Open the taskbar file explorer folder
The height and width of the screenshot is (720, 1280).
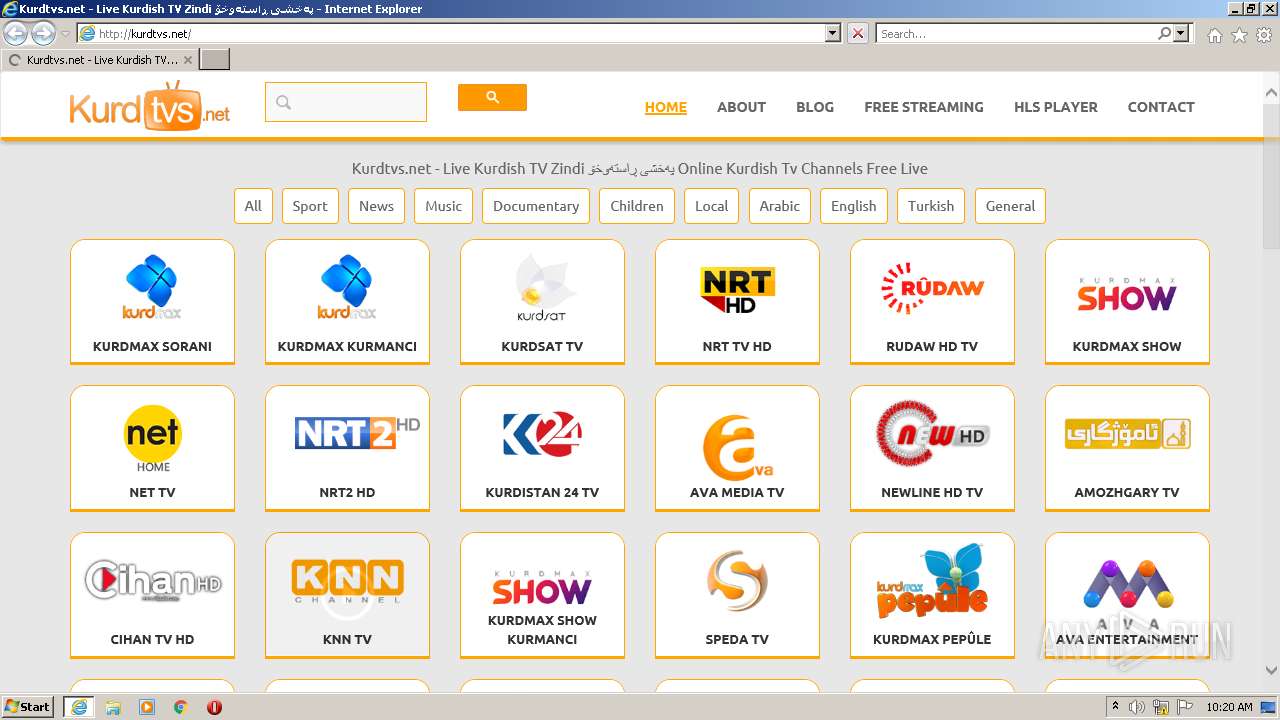pos(113,707)
